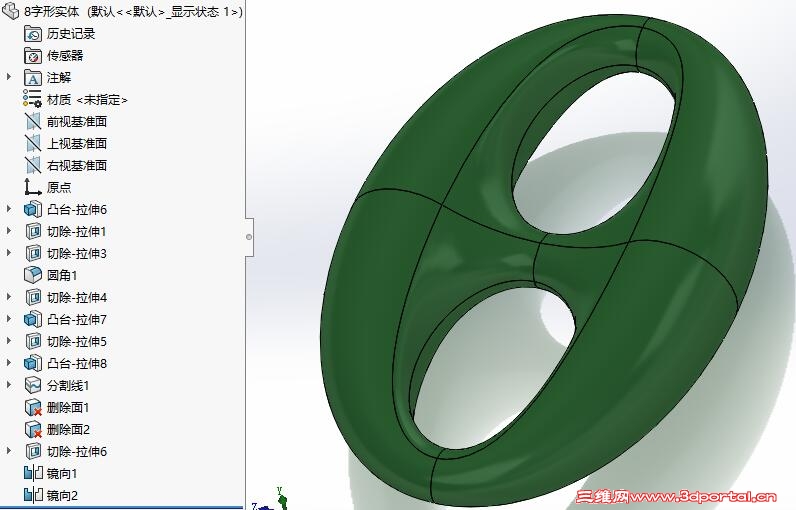The width and height of the screenshot is (796, 510).
Task: Click the 圆角1 fillet icon
Action: [x=33, y=275]
